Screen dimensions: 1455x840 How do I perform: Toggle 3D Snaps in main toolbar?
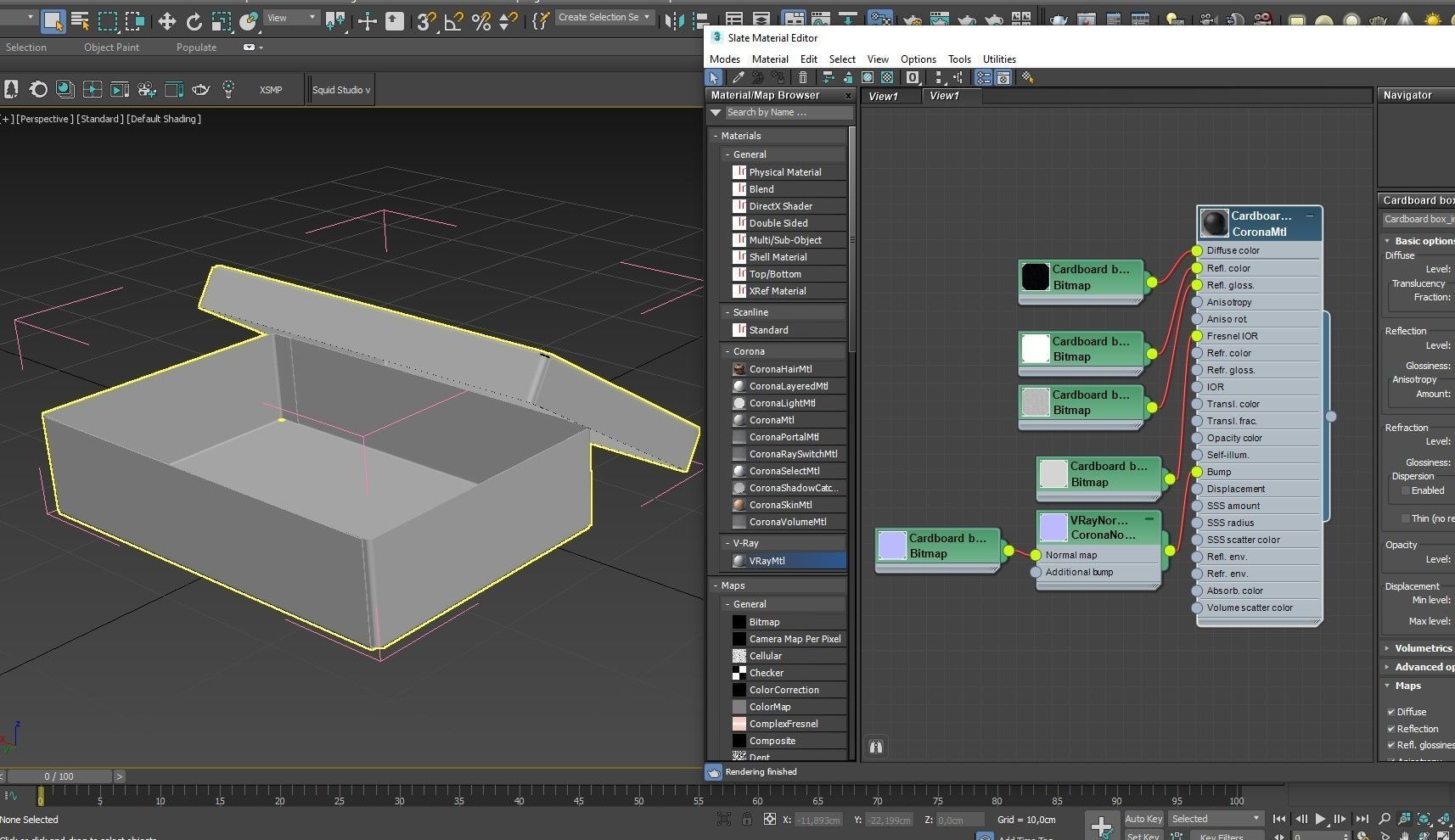pos(426,21)
